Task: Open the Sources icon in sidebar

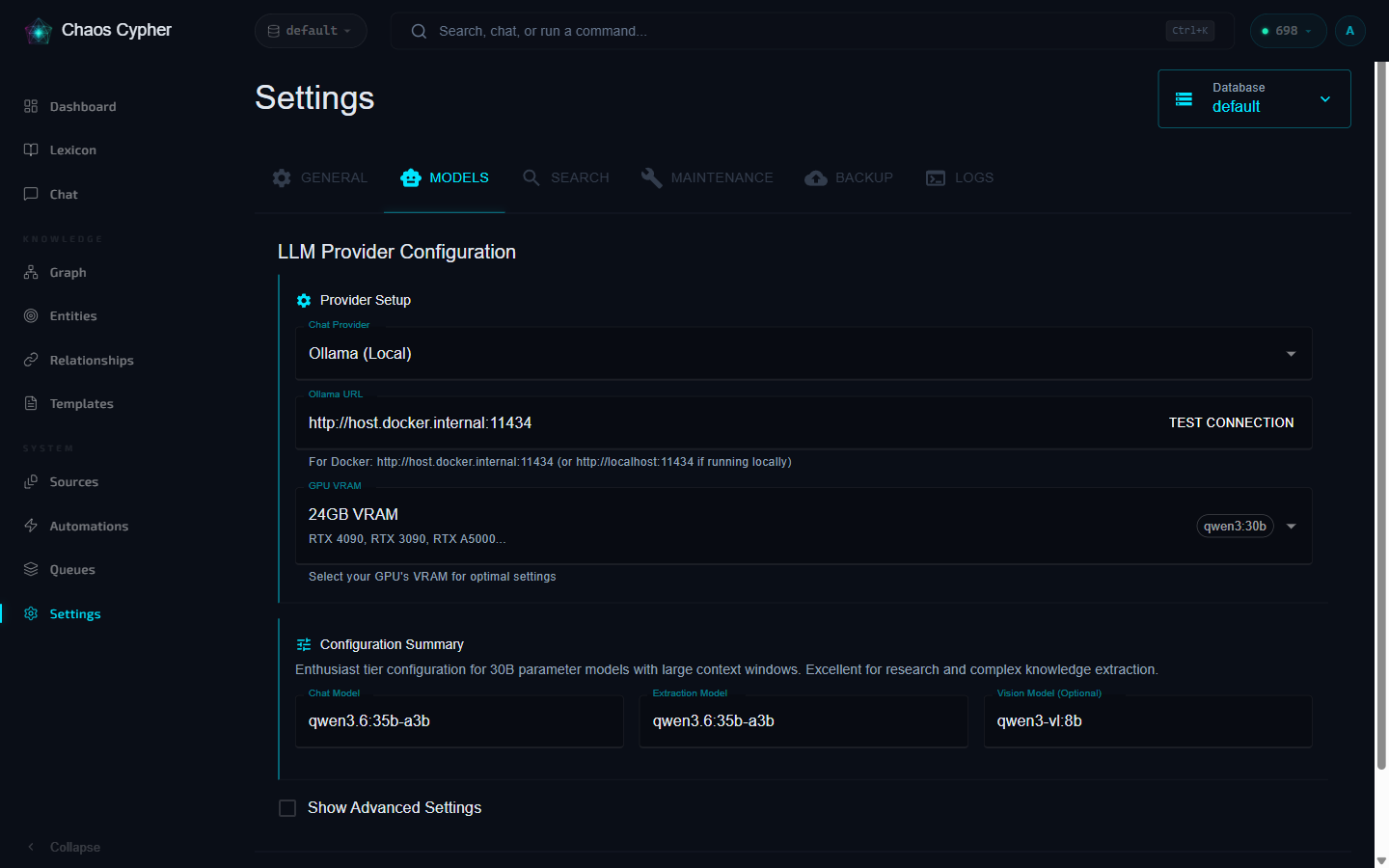Action: coord(31,481)
